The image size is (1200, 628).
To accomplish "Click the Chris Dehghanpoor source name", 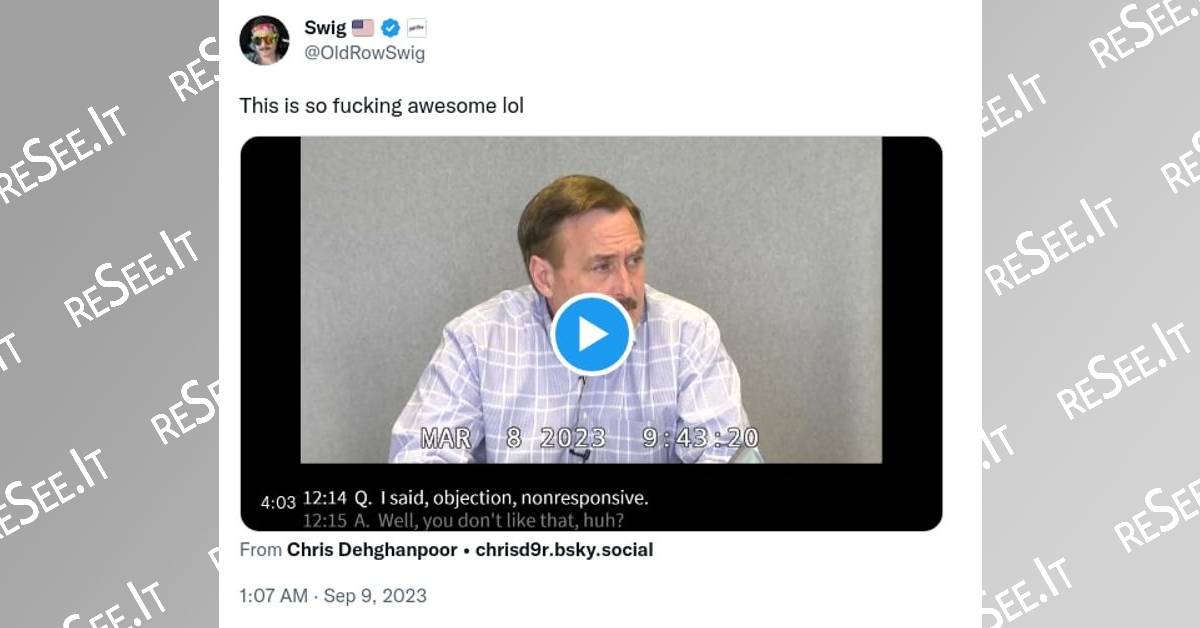I will coord(367,550).
